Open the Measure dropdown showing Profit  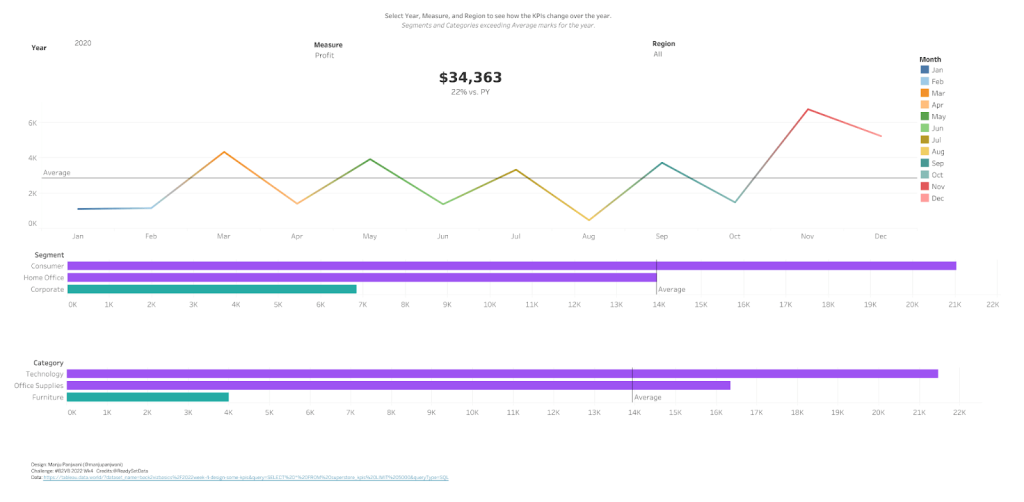325,56
